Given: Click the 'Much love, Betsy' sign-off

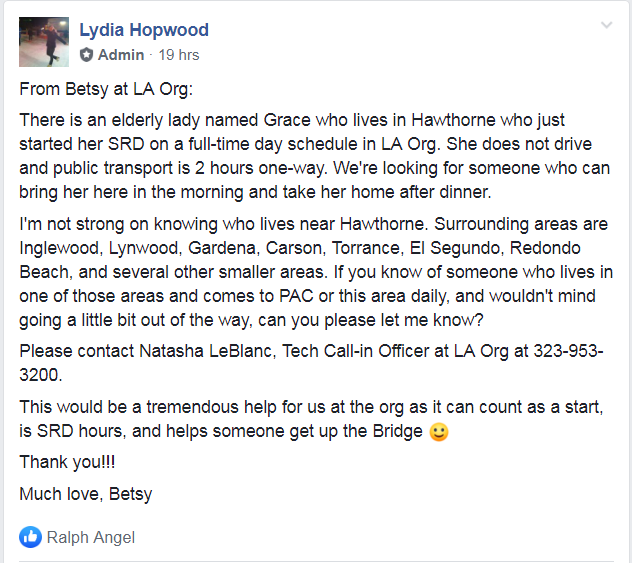Looking at the screenshot, I should 86,494.
